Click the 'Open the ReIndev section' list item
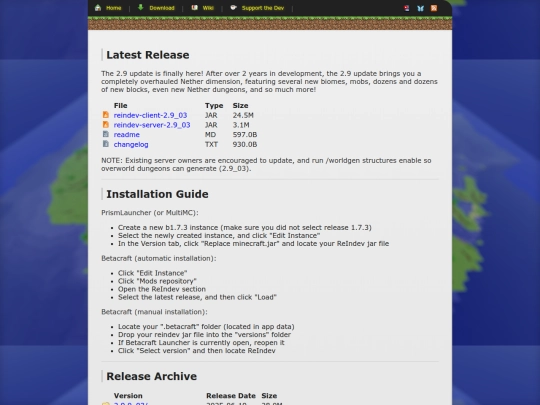 (162, 289)
